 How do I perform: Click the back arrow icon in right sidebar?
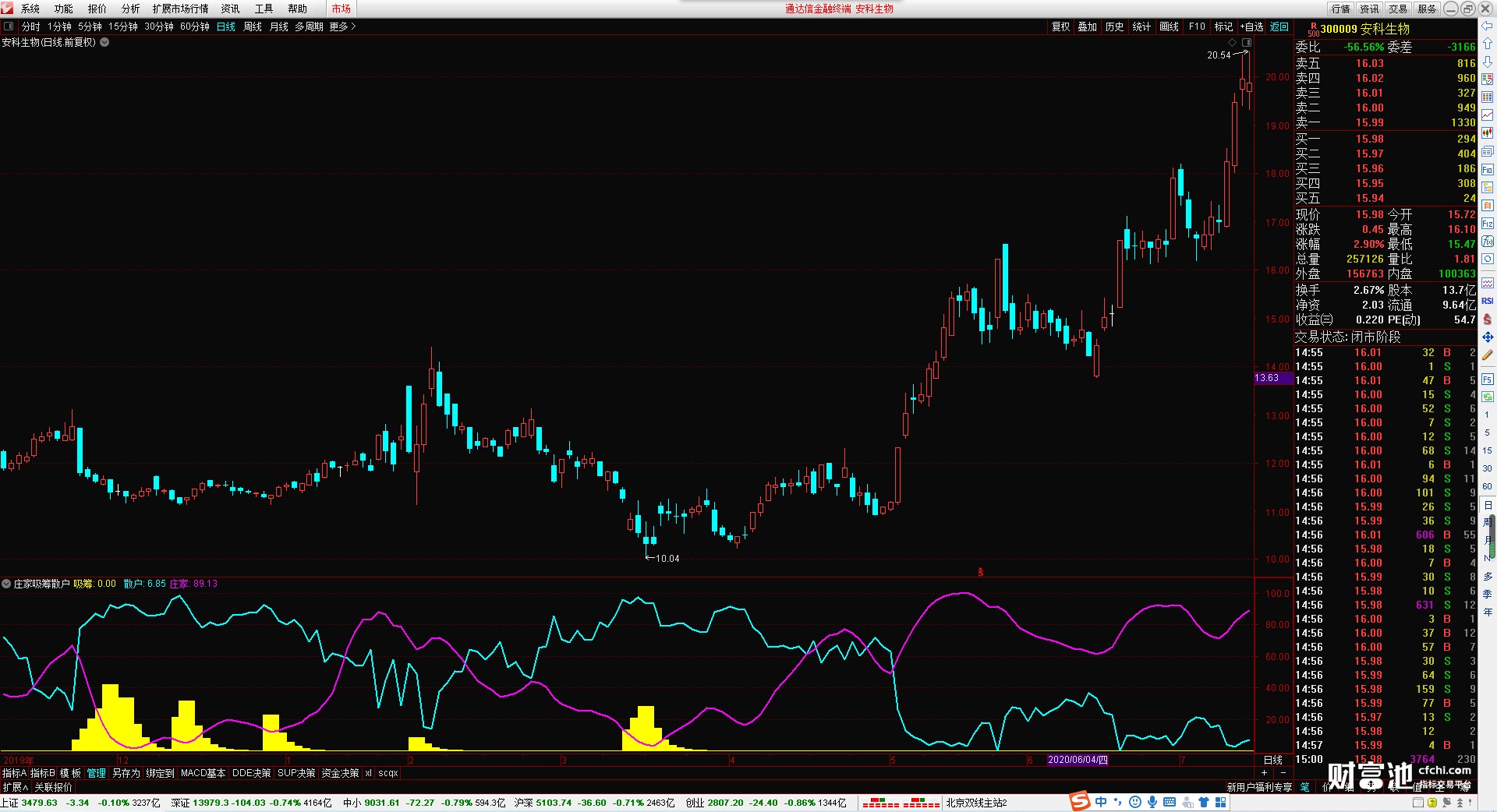[x=1488, y=26]
